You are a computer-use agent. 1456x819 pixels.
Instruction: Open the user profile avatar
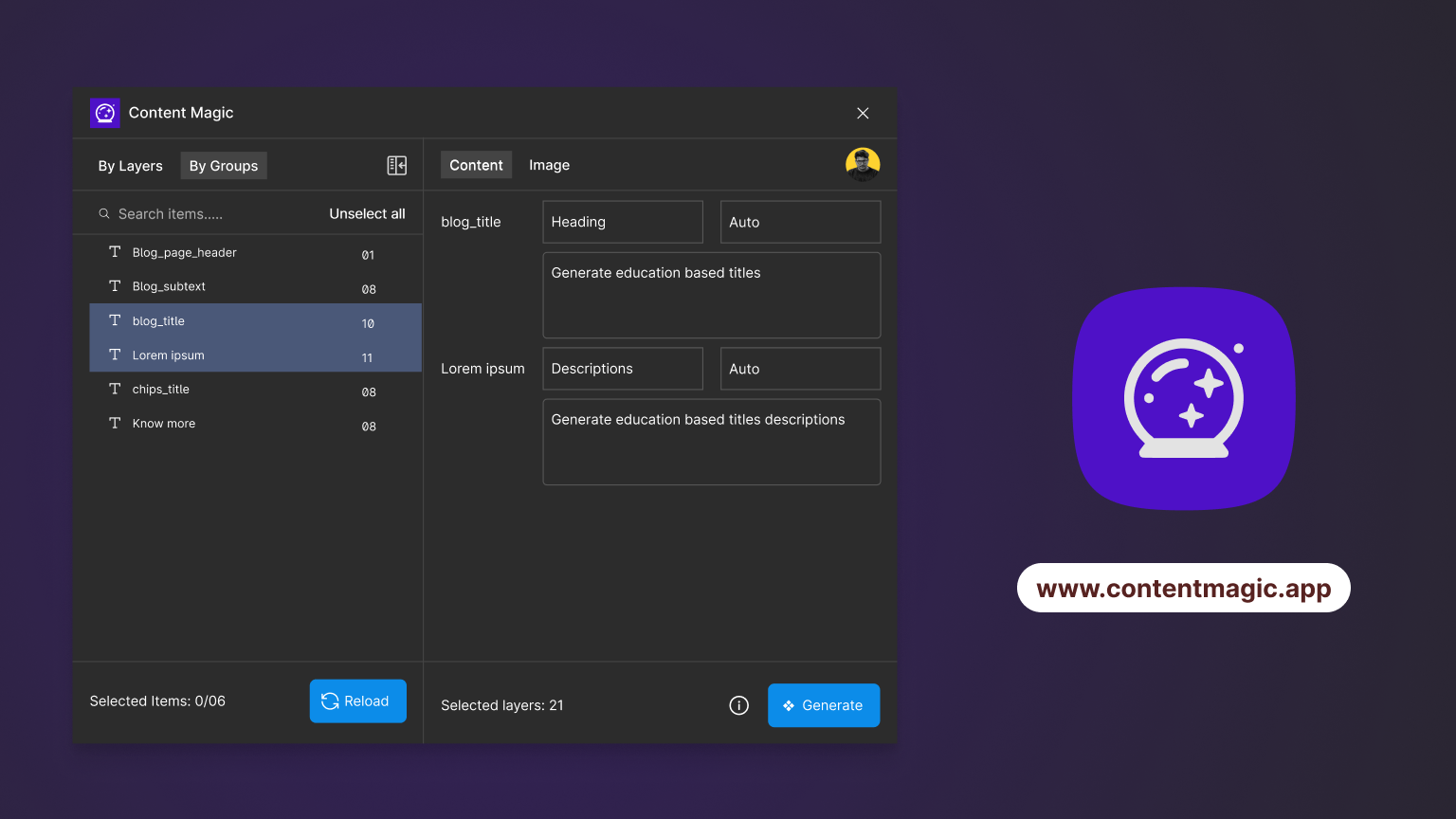pos(863,165)
